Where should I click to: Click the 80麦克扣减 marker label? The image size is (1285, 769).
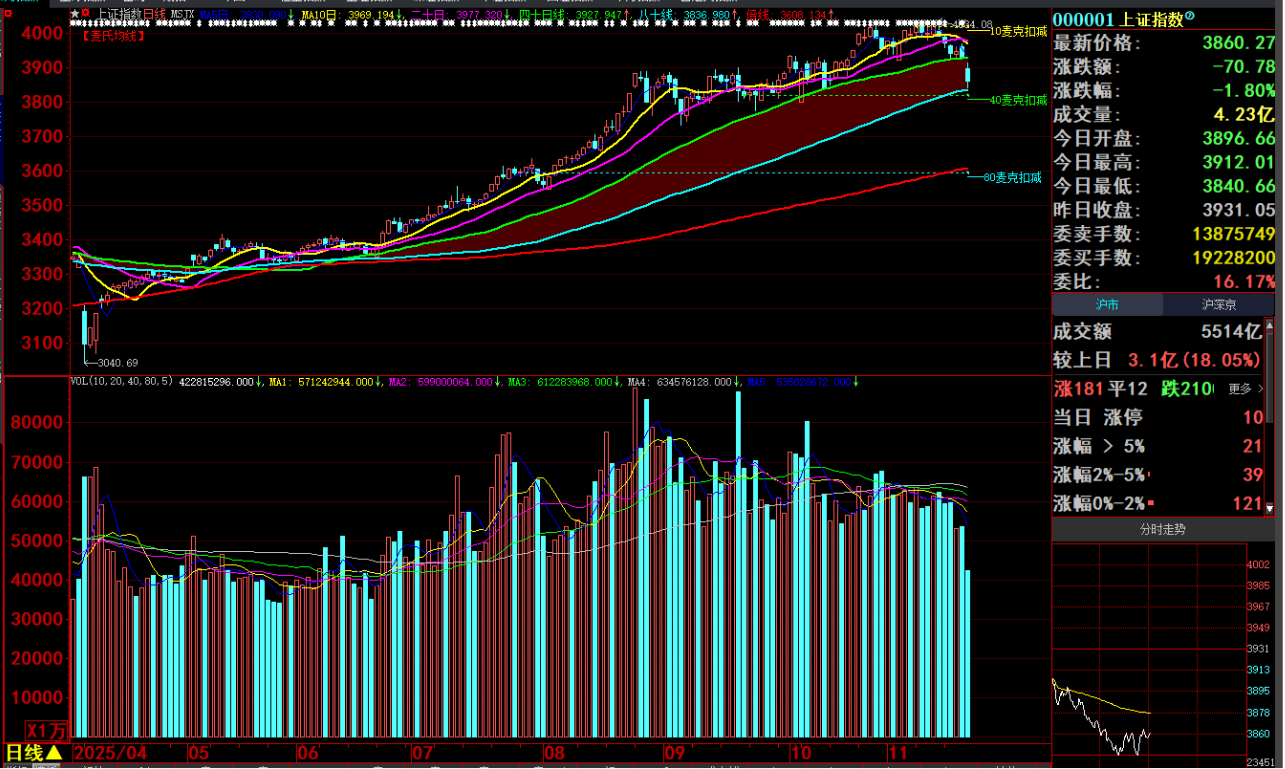click(x=1012, y=178)
